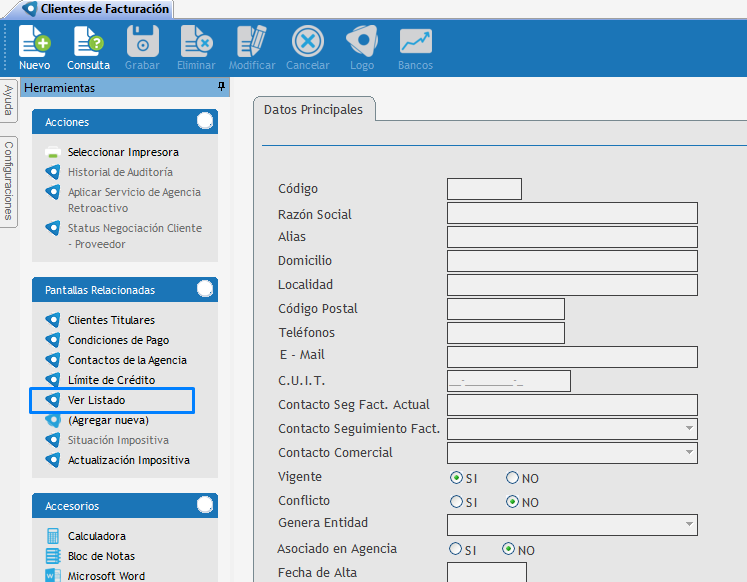
Task: Switch to Datos Principales tab
Action: (313, 109)
